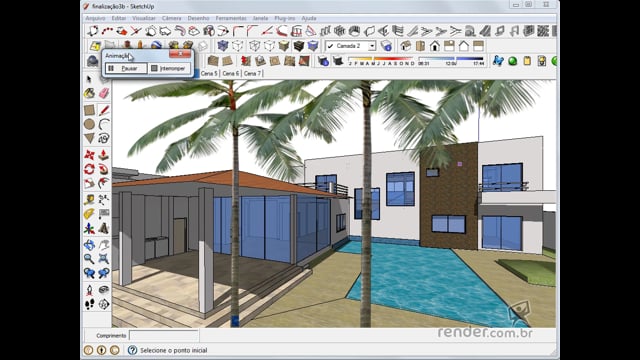The height and width of the screenshot is (360, 640).
Task: Select the Rotate tool
Action: pos(89,169)
